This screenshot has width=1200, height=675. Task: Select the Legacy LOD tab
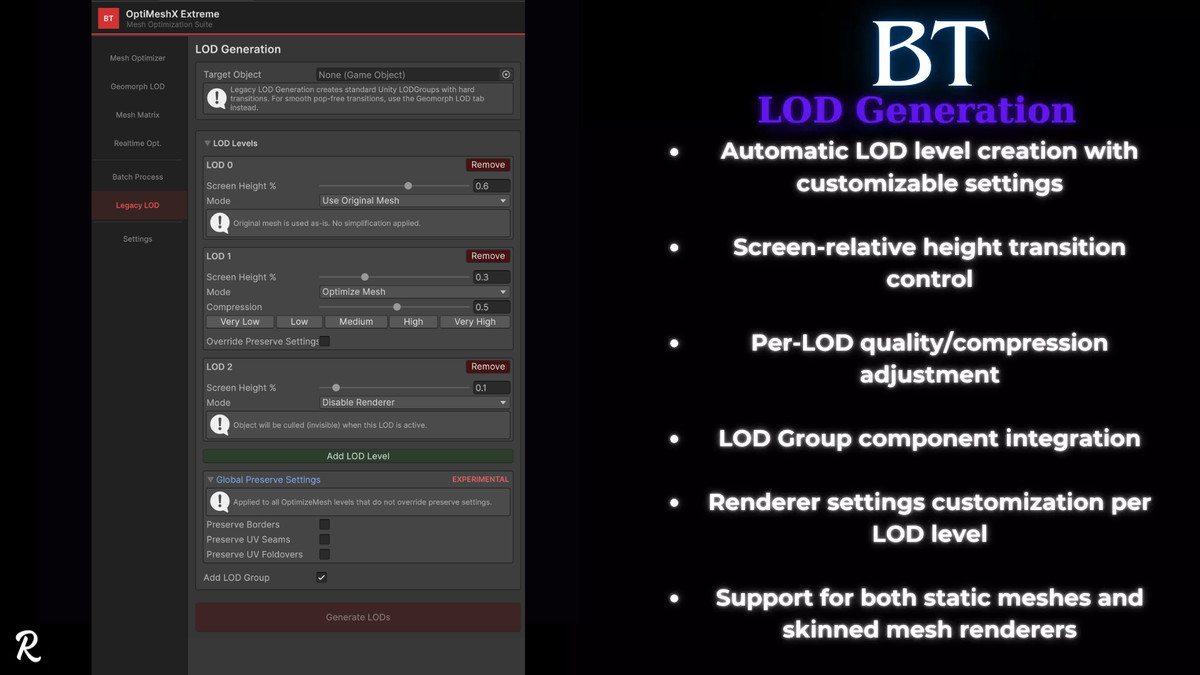tap(138, 205)
